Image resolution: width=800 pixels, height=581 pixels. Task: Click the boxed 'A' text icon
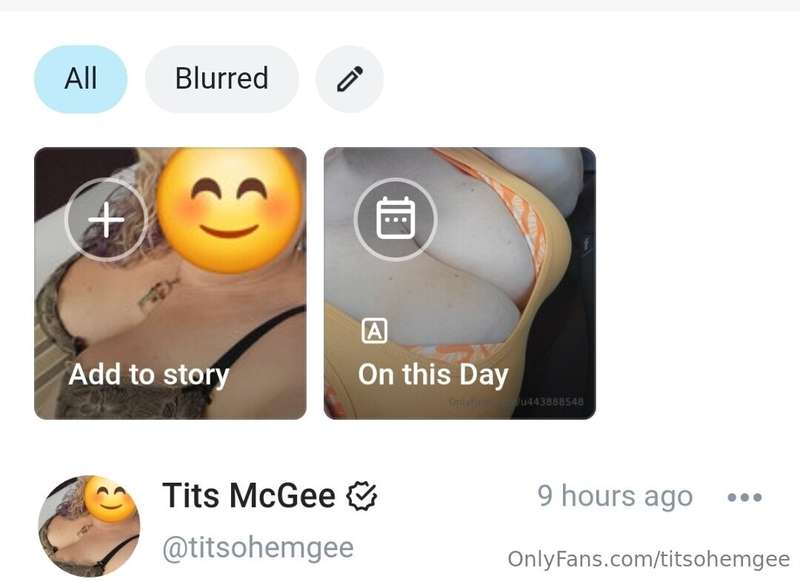coord(374,331)
